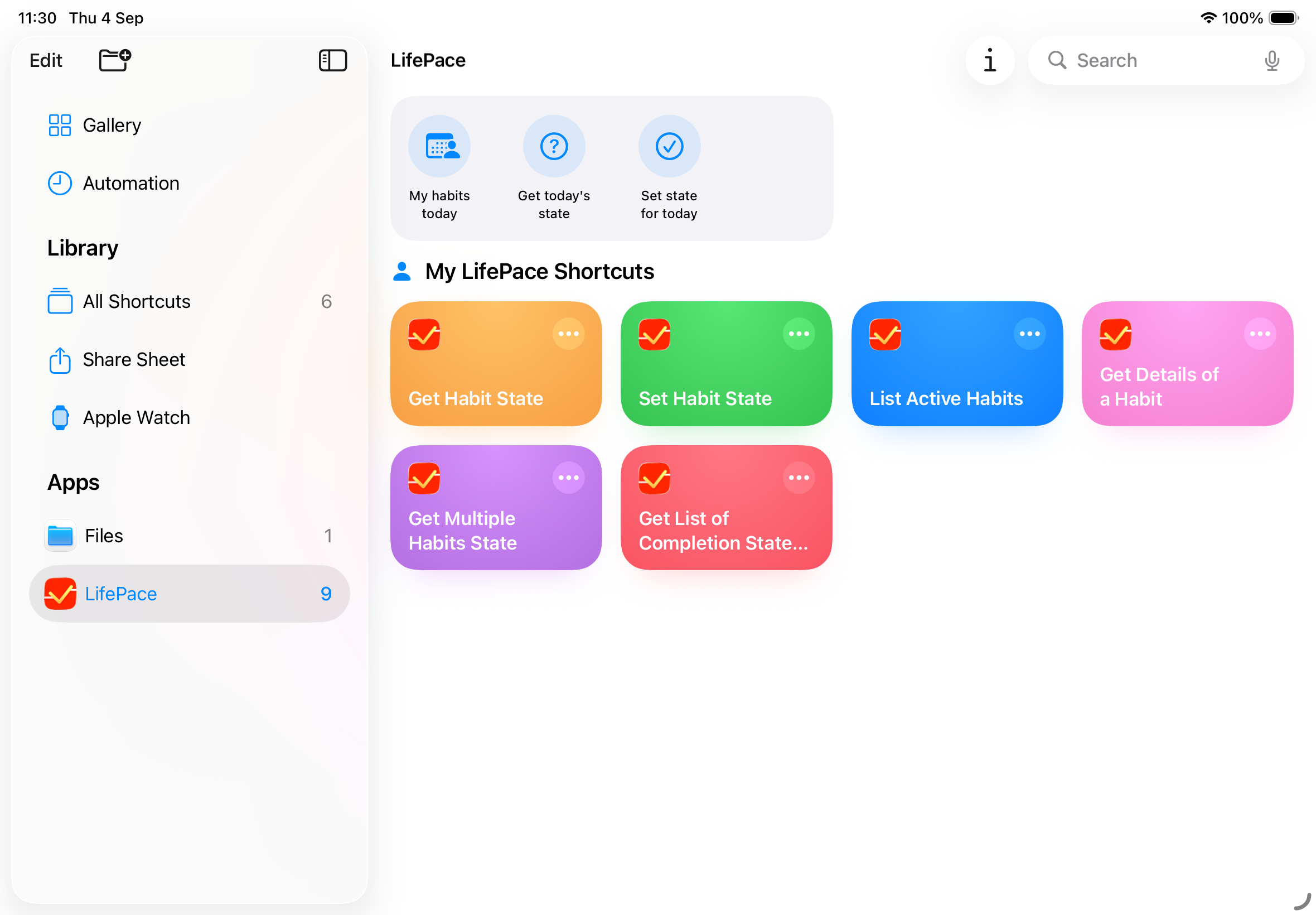Run the Set Habit State shortcut
The height and width of the screenshot is (915, 1316).
726,363
